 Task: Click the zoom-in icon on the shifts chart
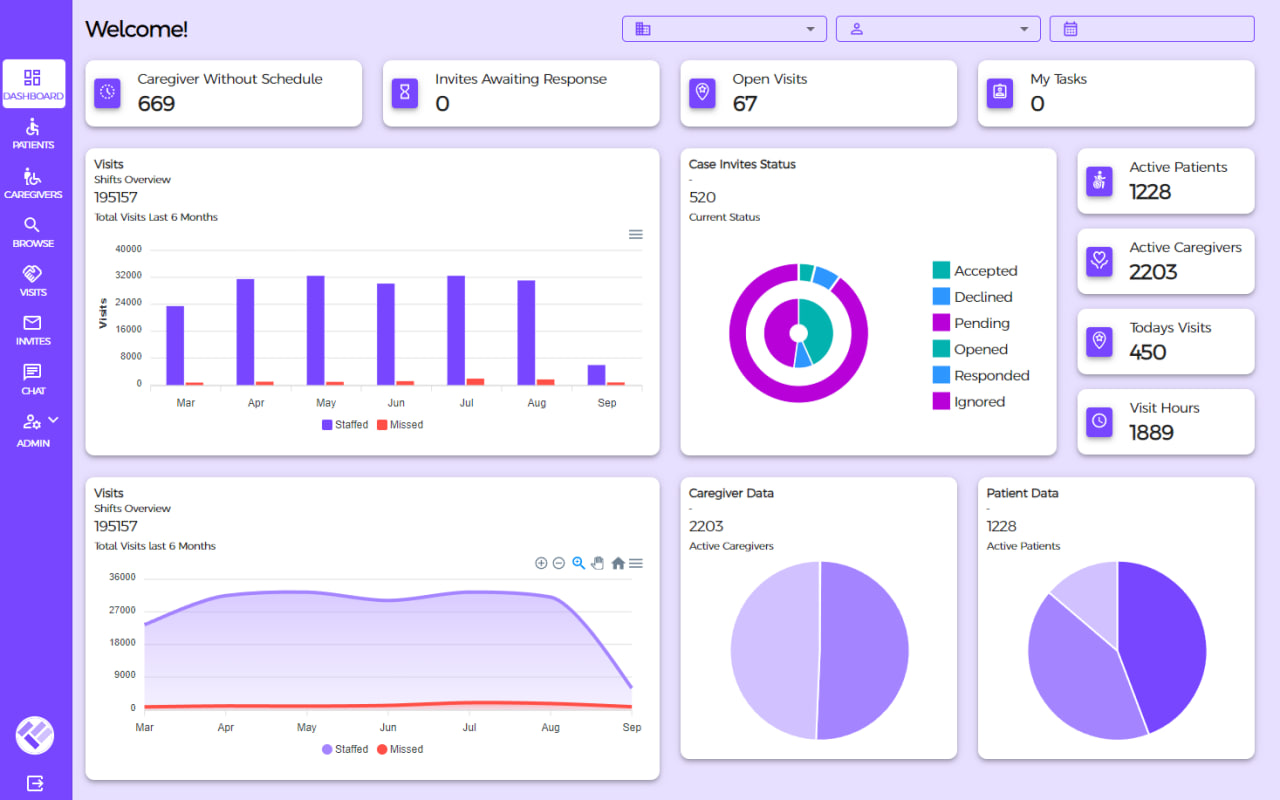point(541,563)
